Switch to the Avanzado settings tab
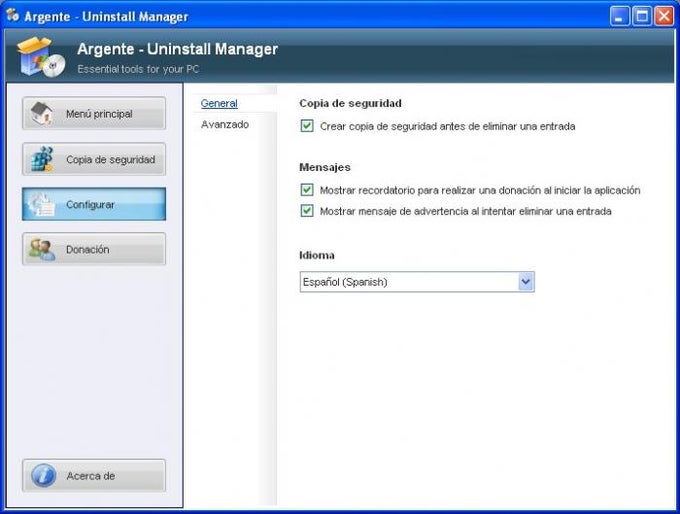The image size is (680, 514). coord(225,124)
